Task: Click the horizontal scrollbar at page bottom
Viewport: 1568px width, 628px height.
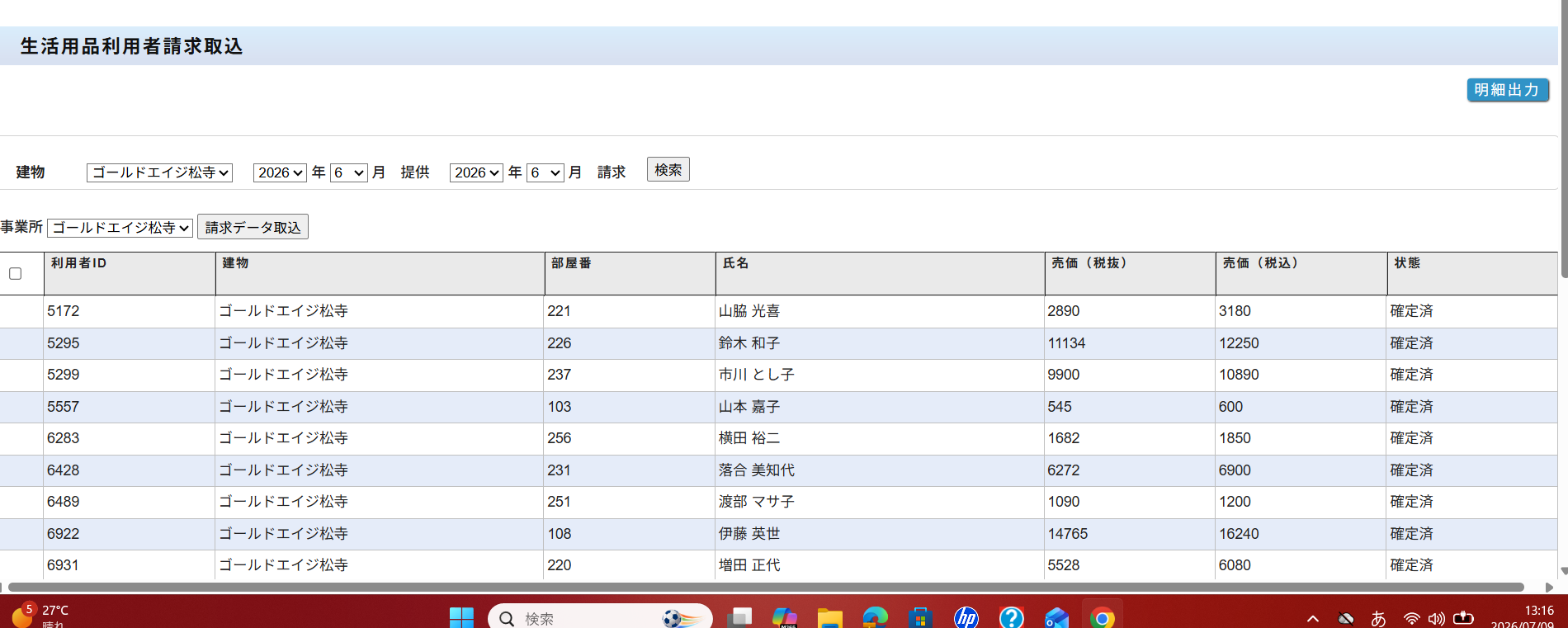Action: point(766,588)
